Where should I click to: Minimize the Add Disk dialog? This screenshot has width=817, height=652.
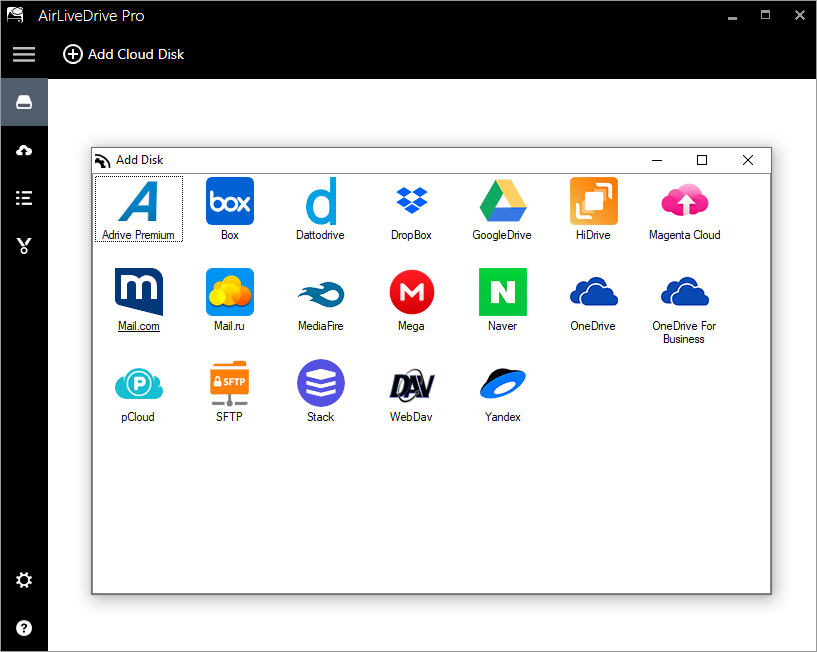point(657,160)
